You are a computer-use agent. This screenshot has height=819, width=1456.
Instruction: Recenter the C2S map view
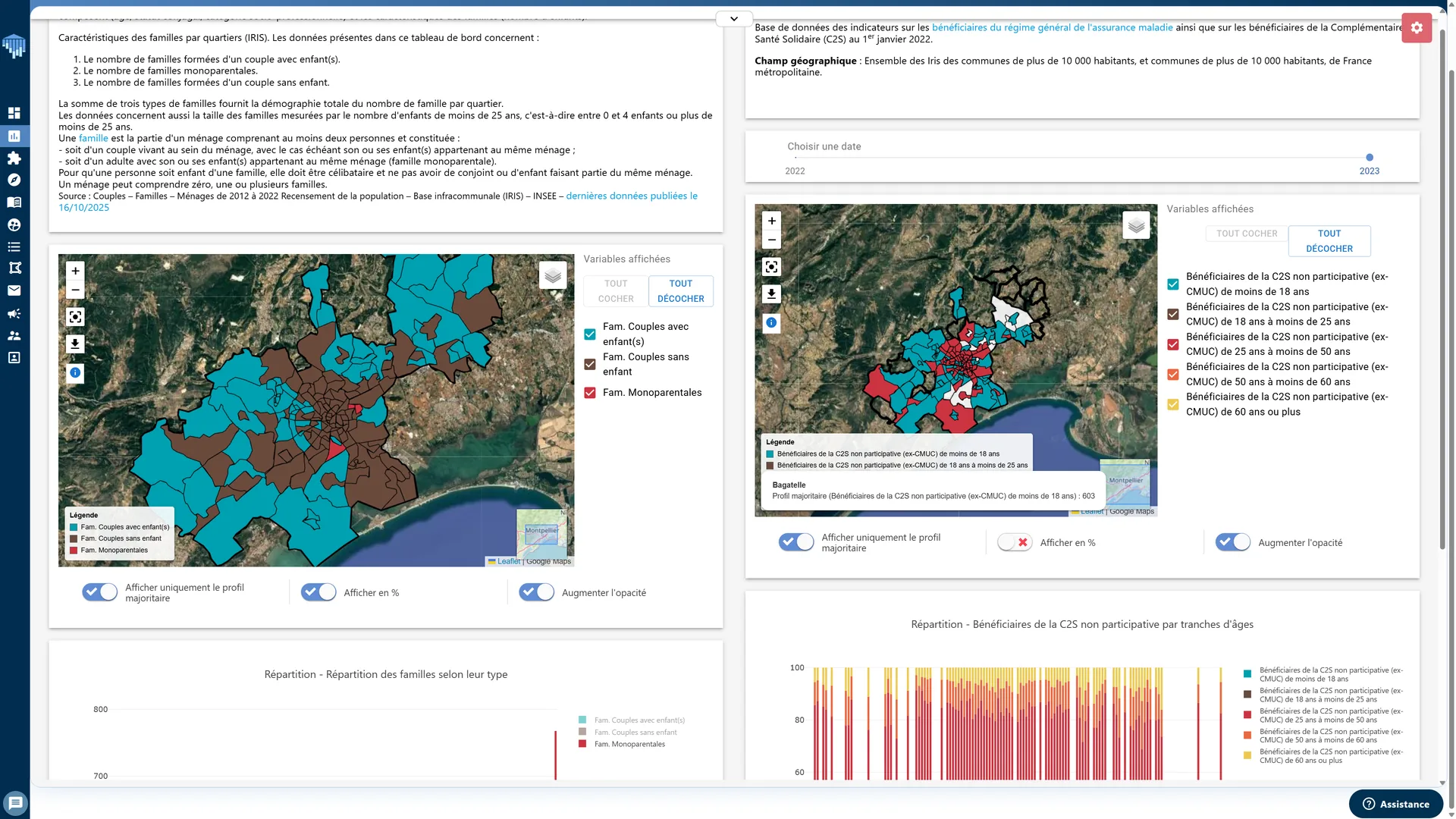[x=771, y=266]
